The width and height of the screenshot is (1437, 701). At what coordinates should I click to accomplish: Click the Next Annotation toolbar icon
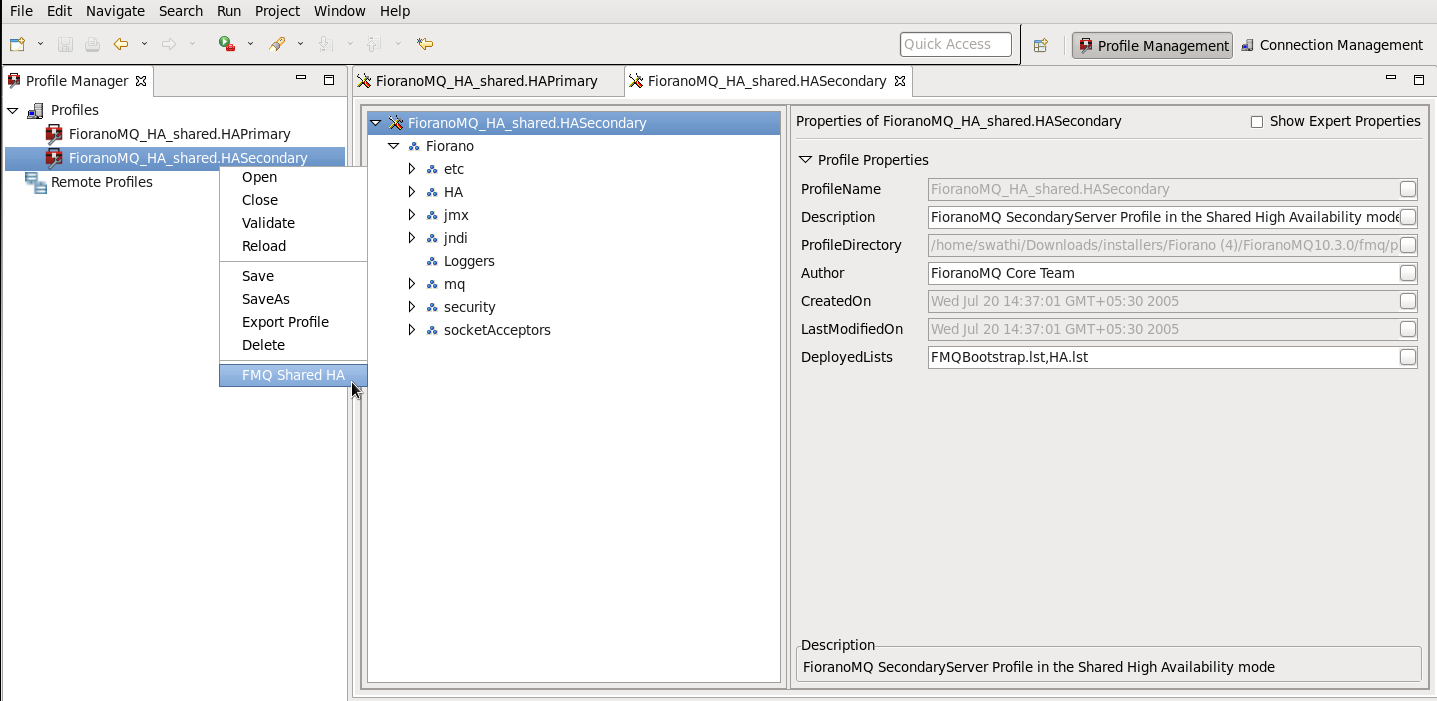[x=324, y=44]
